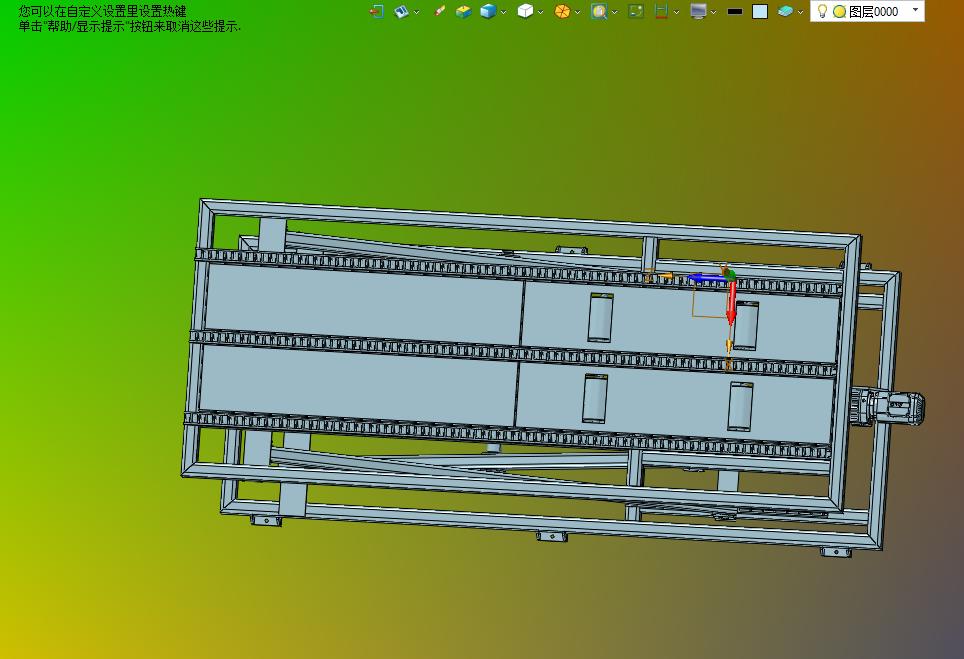The height and width of the screenshot is (659, 964).
Task: Click the white cube view-orientation icon
Action: (x=525, y=11)
